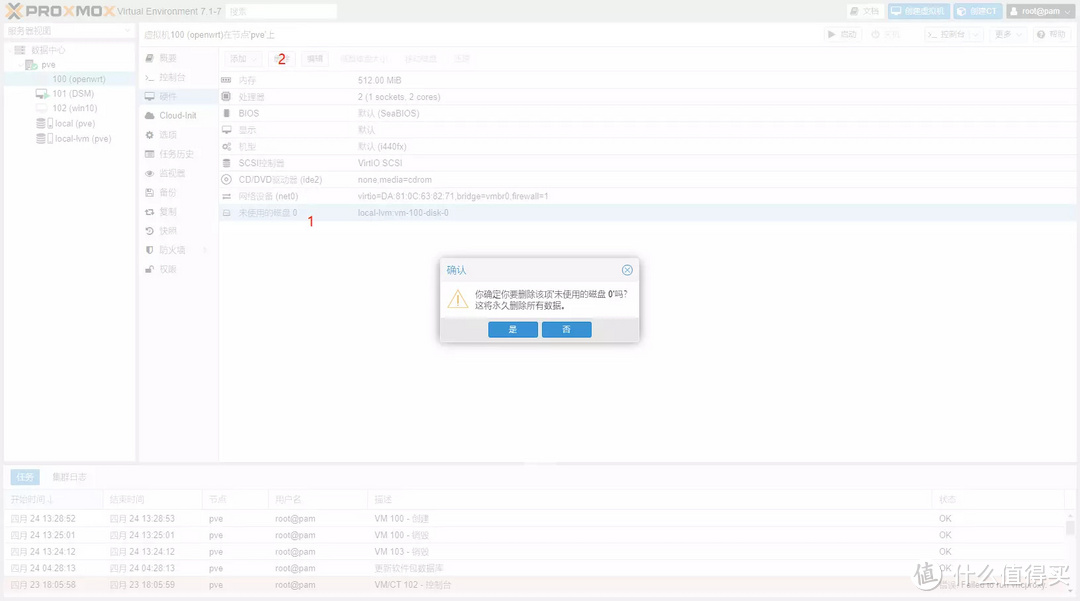Click value local-lvm:vm-100-disk-0

pos(403,213)
